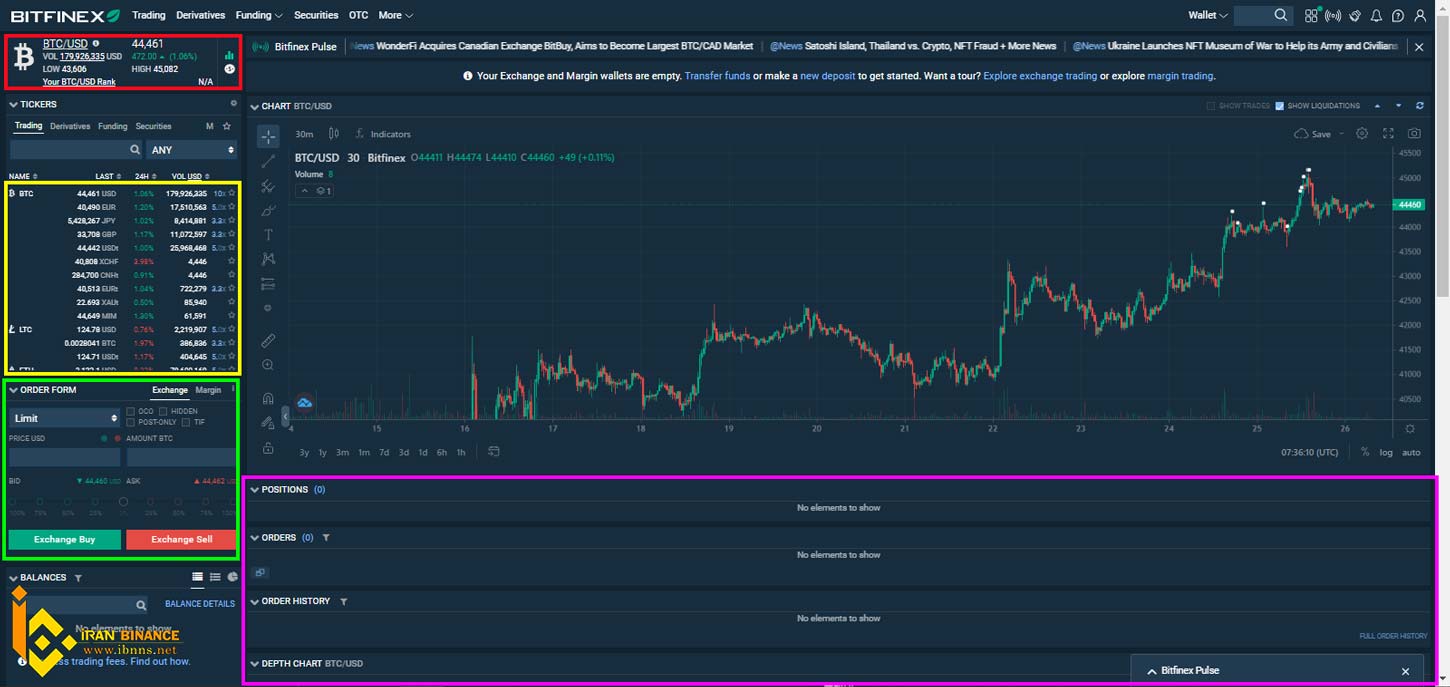Open the user account profile icon
Viewport: 1450px width, 687px height.
tap(1420, 15)
